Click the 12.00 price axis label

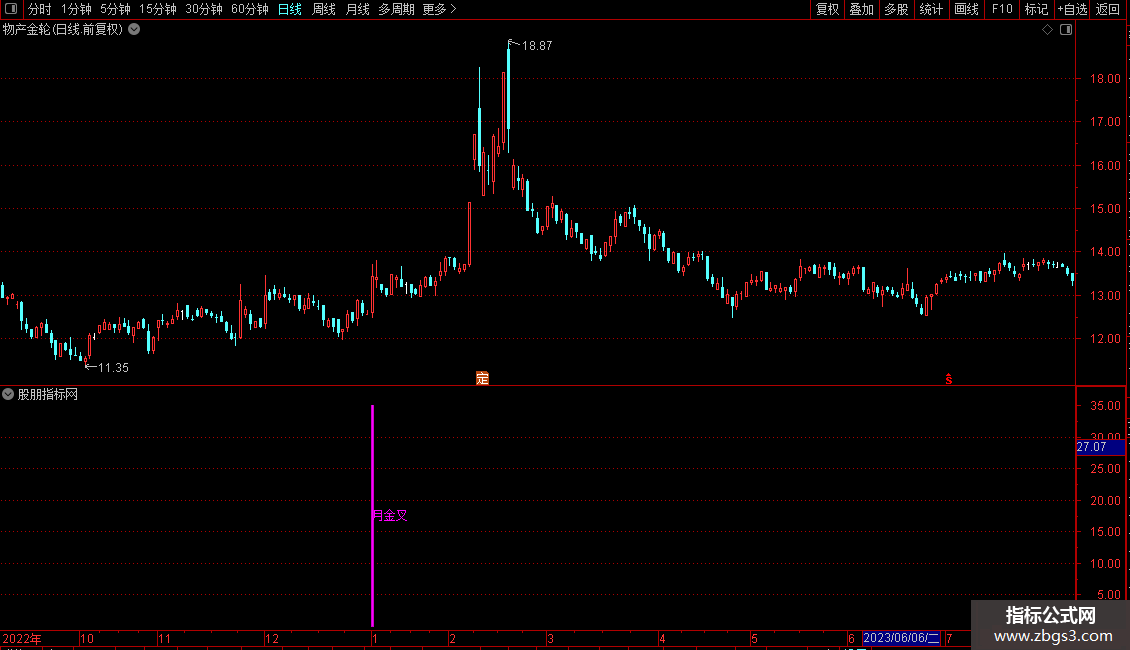pos(1105,339)
